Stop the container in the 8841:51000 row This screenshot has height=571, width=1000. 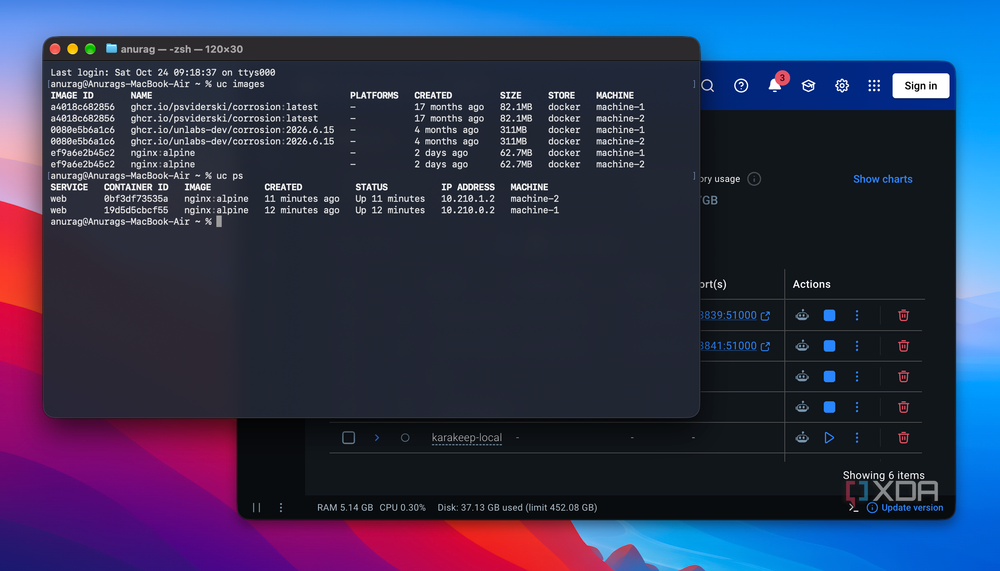829,346
